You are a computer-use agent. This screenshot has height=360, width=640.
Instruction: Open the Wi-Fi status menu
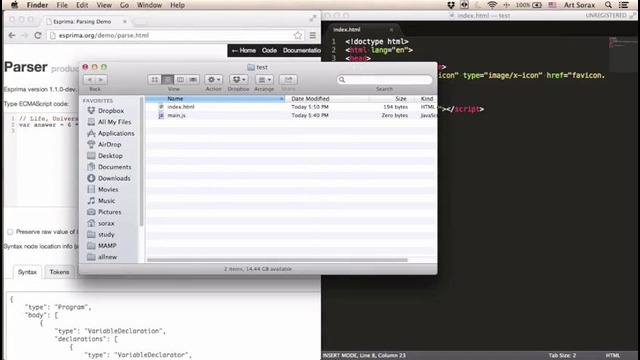tap(492, 5)
